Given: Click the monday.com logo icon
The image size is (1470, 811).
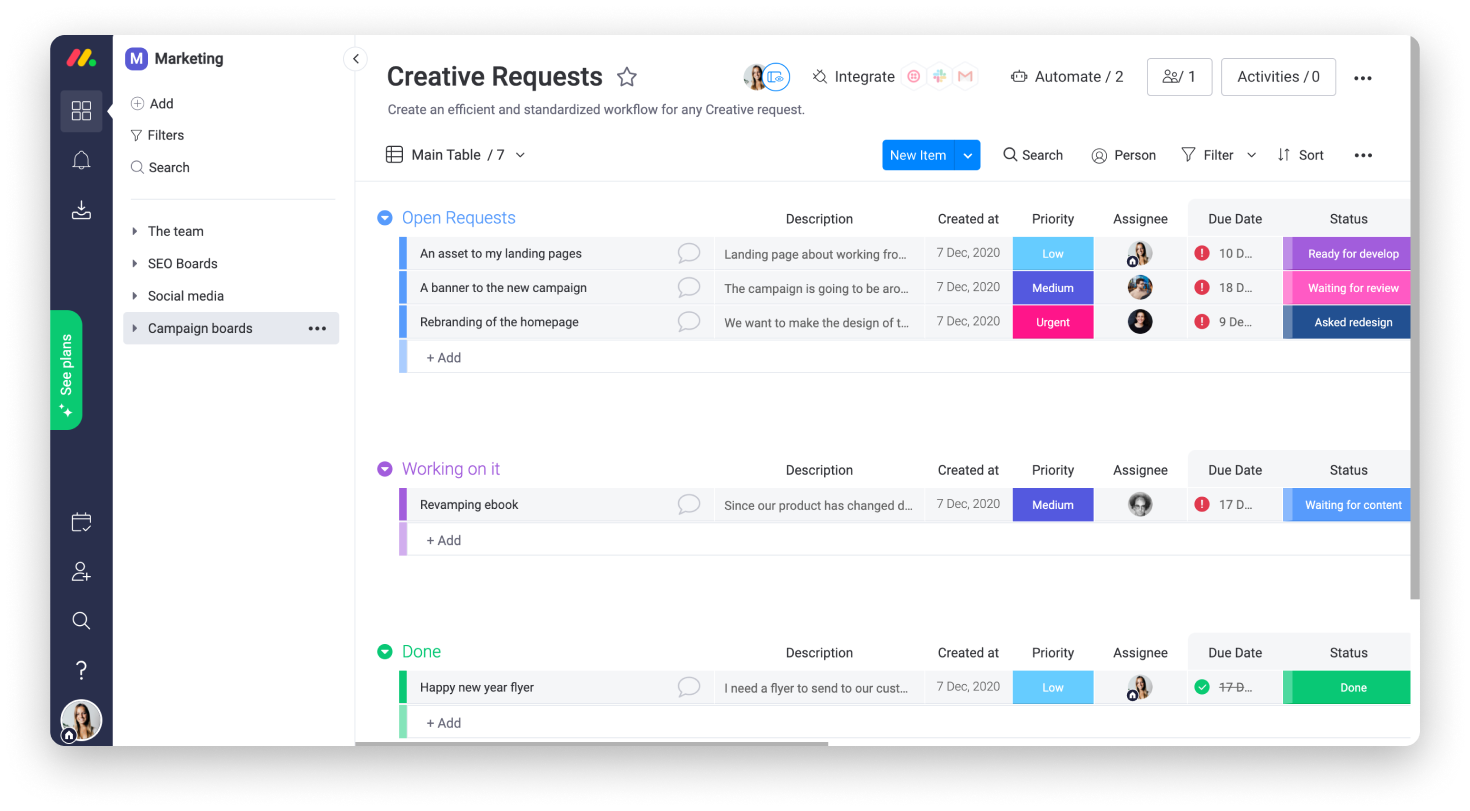Looking at the screenshot, I should pos(81,58).
